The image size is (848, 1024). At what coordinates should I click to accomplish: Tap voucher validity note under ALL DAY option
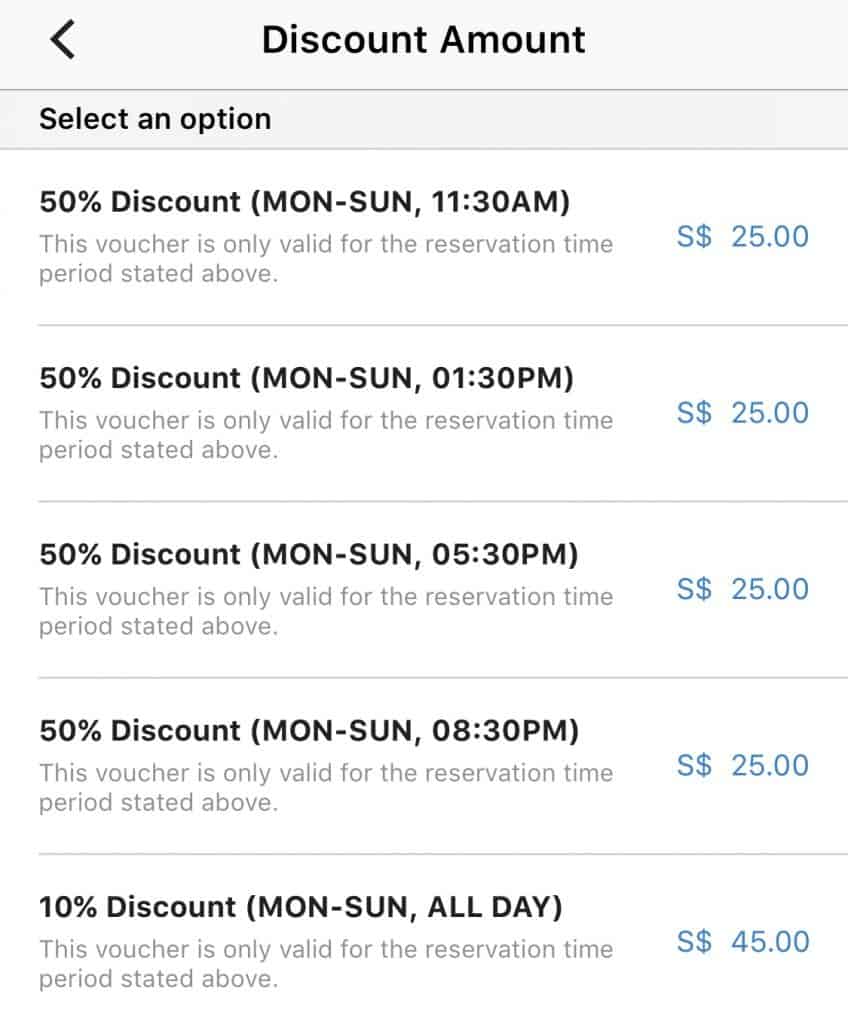[326, 964]
